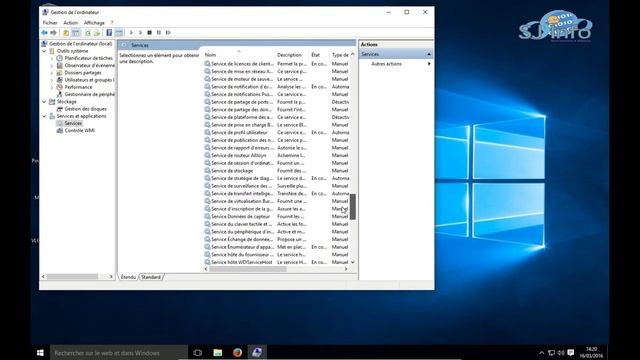Collapse the Services et applications node
The image size is (640, 360).
tap(44, 116)
